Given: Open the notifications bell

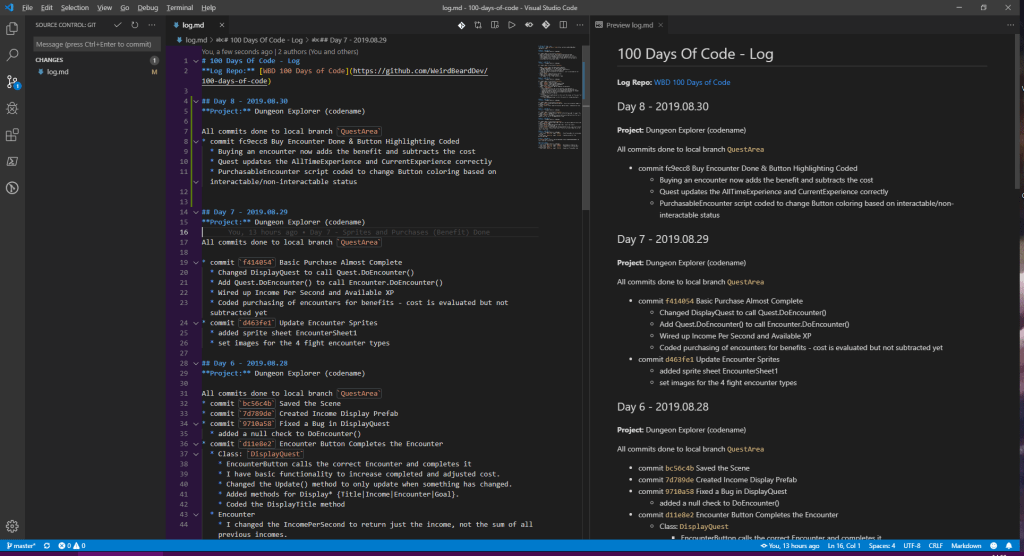Looking at the screenshot, I should coord(1009,546).
